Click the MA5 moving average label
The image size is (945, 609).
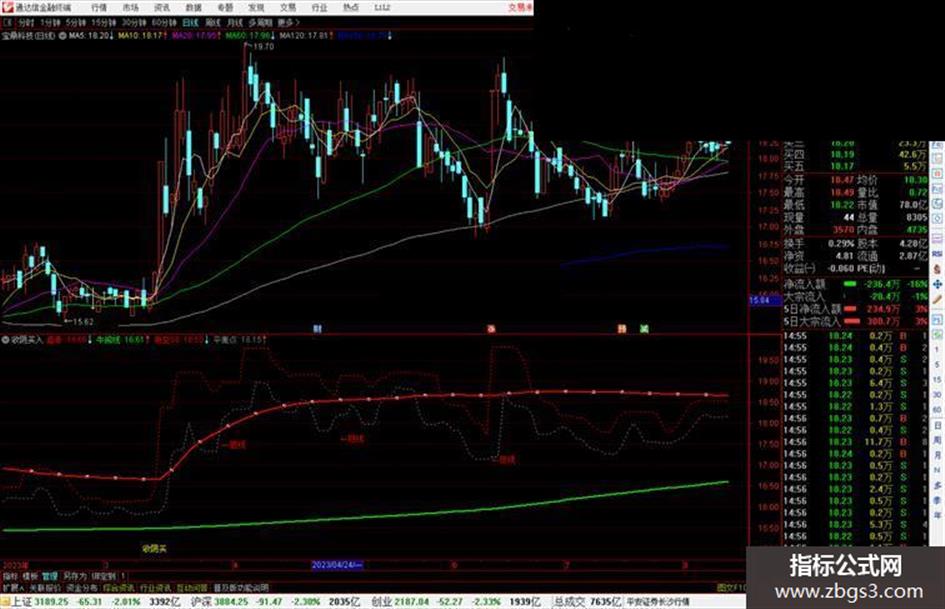(x=91, y=36)
